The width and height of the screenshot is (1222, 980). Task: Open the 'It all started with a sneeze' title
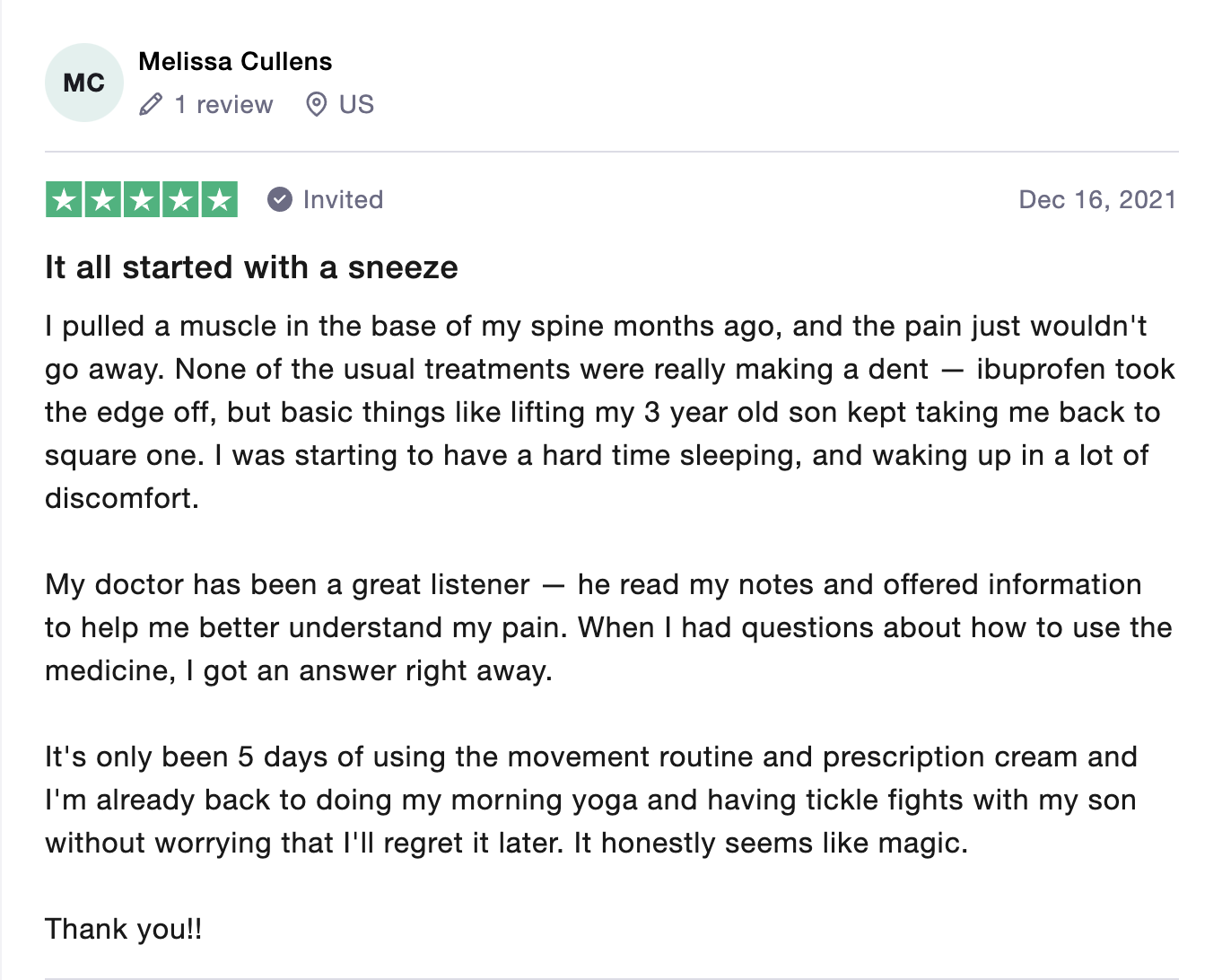pyautogui.click(x=251, y=267)
